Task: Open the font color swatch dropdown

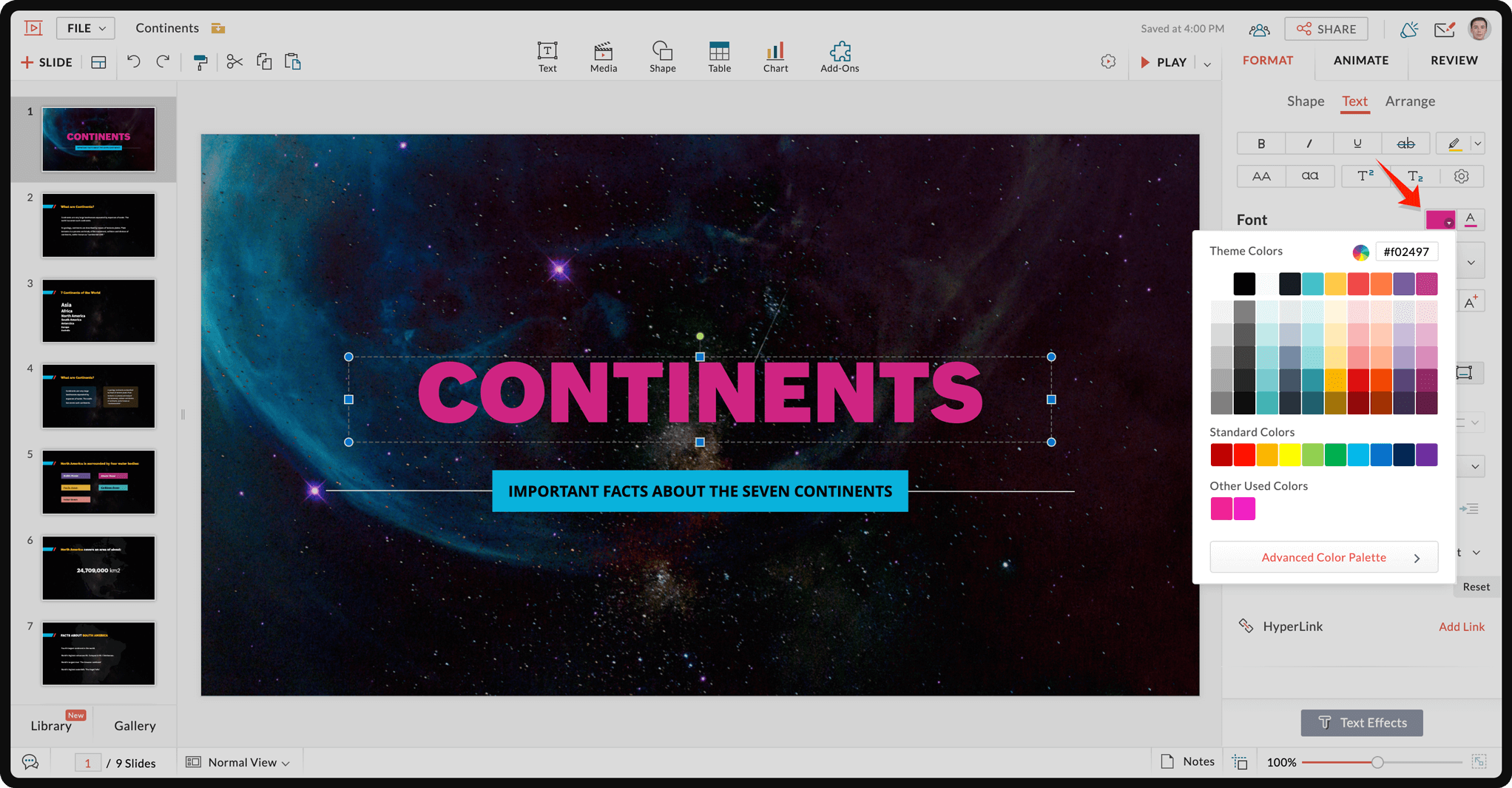Action: click(1440, 220)
